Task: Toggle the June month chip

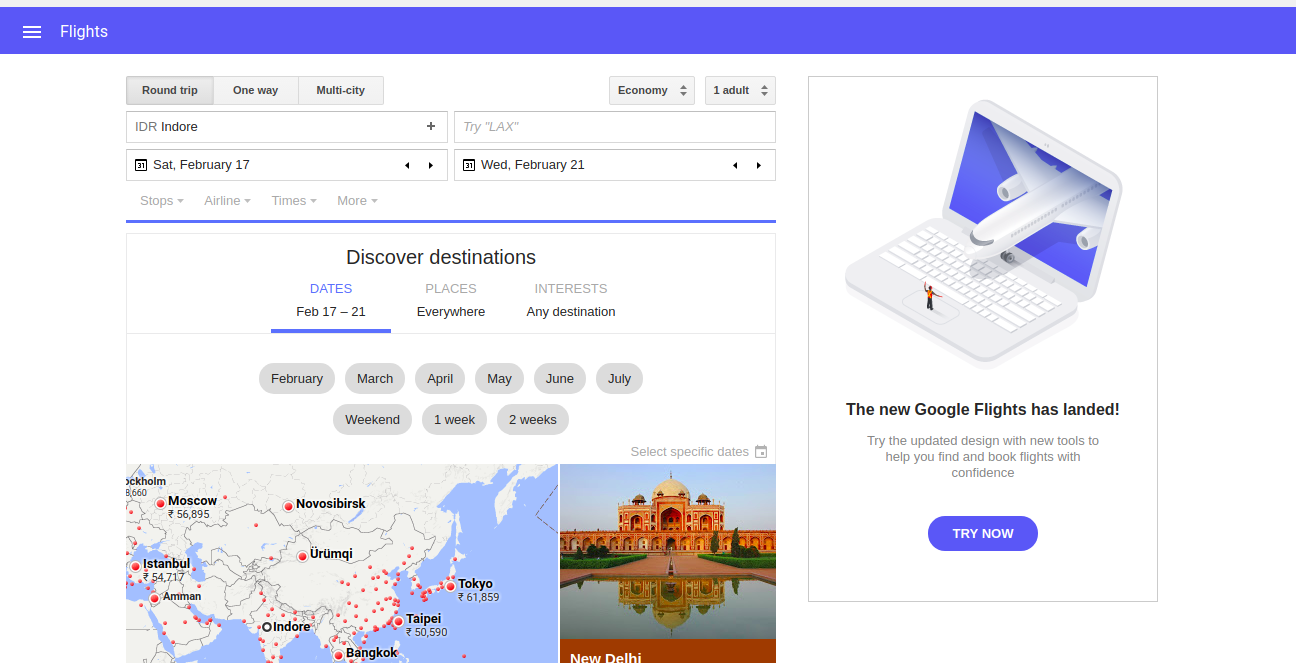Action: 560,379
